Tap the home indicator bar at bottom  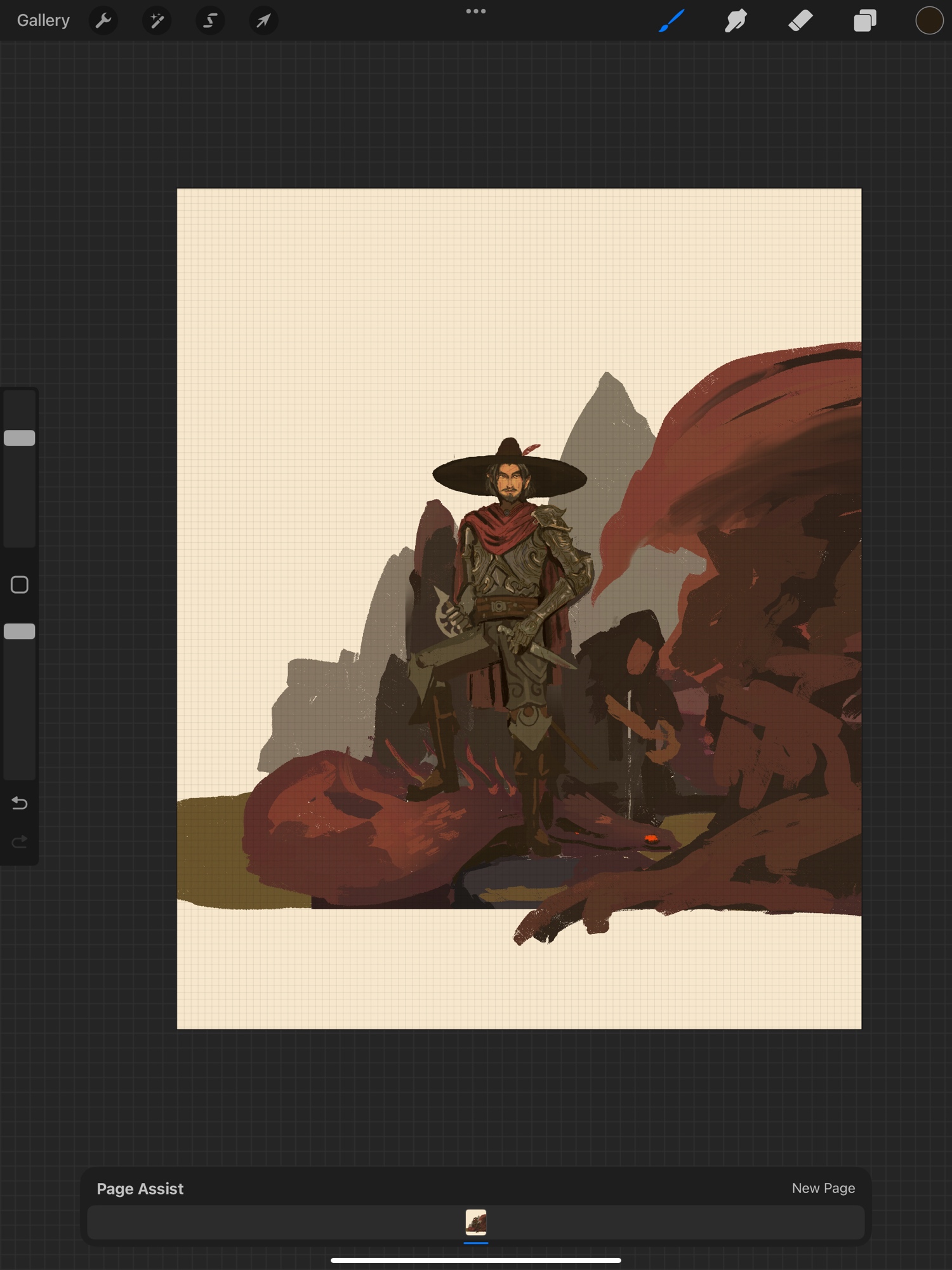pos(476,1260)
